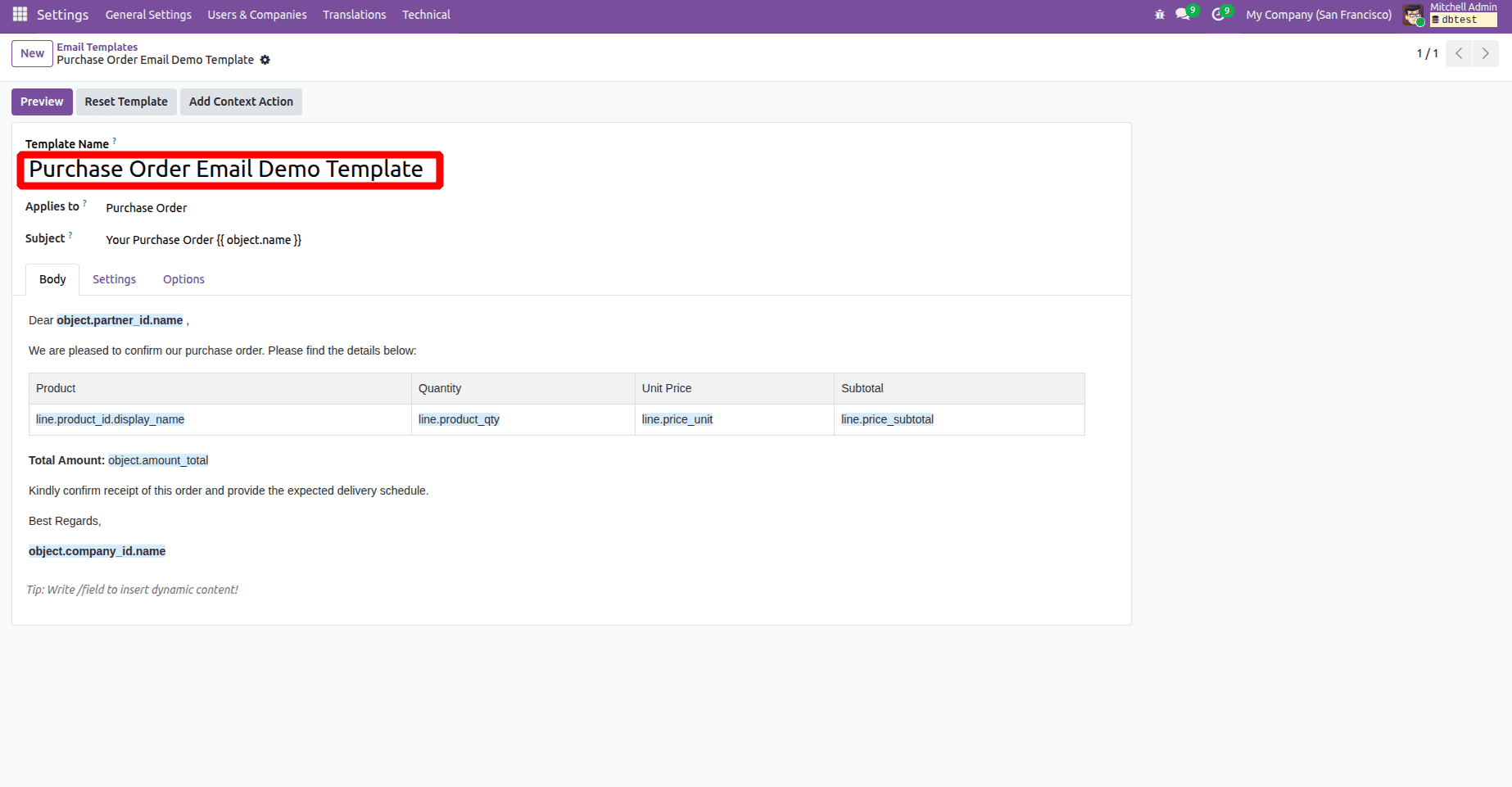
Task: Click the 'Best Regards,' line
Action: [65, 521]
